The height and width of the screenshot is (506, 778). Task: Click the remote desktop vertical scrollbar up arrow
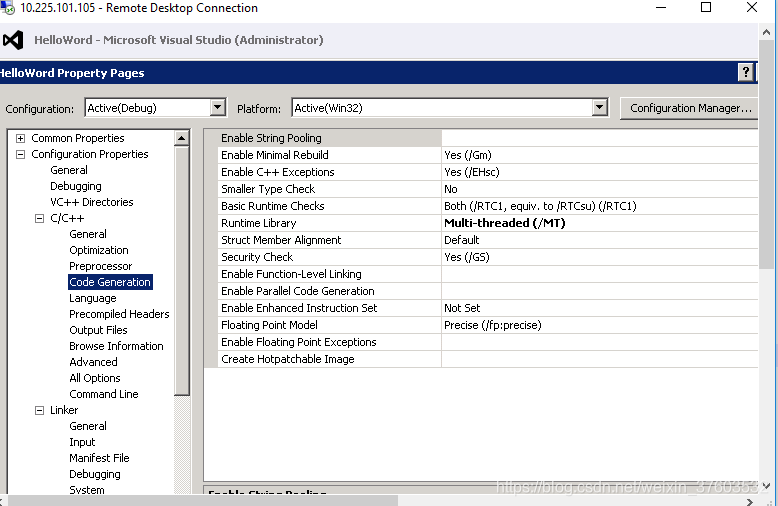click(x=767, y=33)
